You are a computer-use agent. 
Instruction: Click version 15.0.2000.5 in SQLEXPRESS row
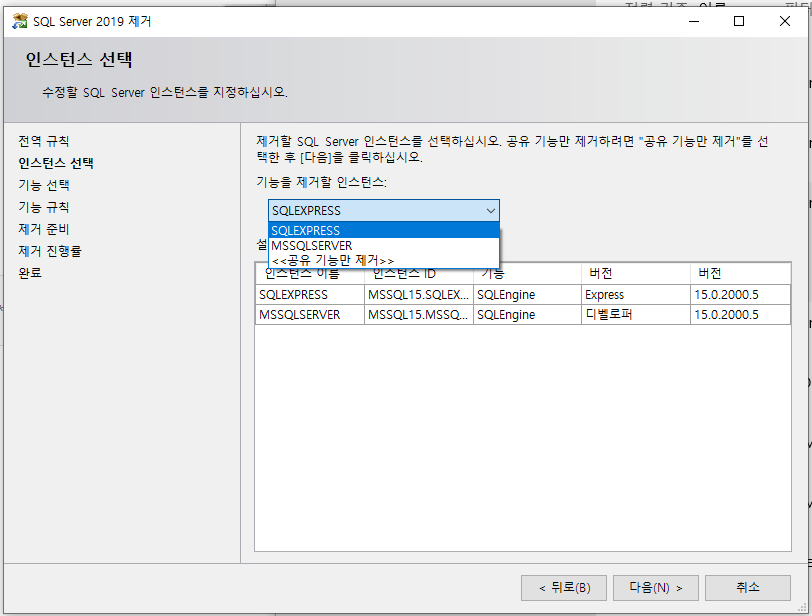[x=741, y=295]
